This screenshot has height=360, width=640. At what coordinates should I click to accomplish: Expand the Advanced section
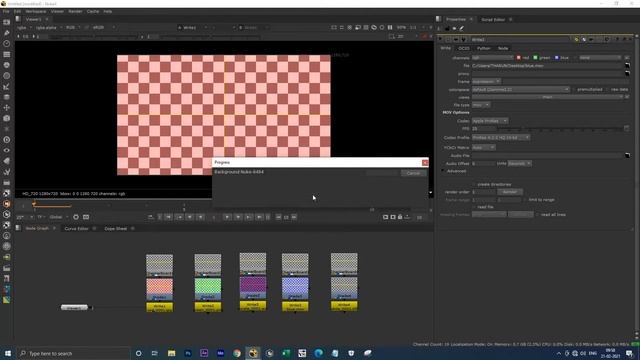(442, 171)
